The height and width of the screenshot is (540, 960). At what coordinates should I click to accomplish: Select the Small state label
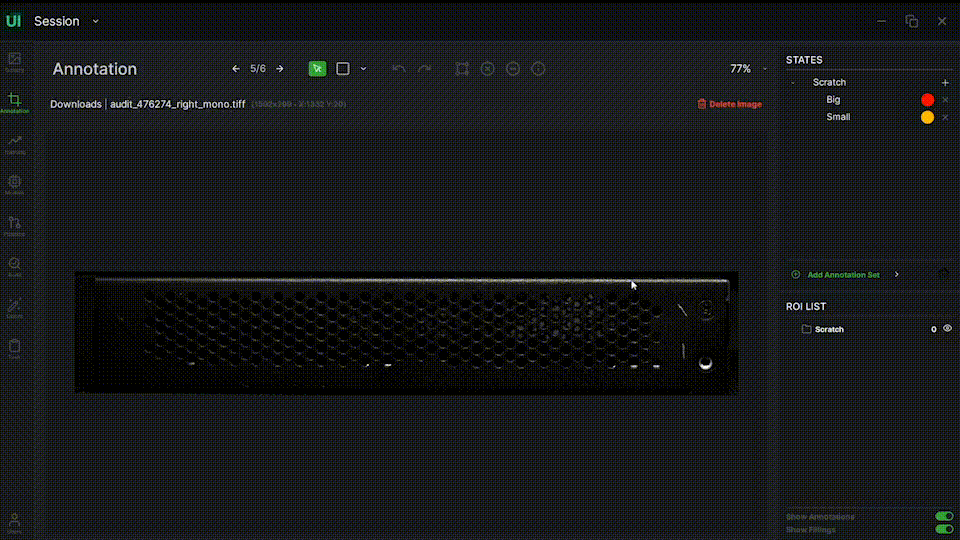tap(838, 117)
